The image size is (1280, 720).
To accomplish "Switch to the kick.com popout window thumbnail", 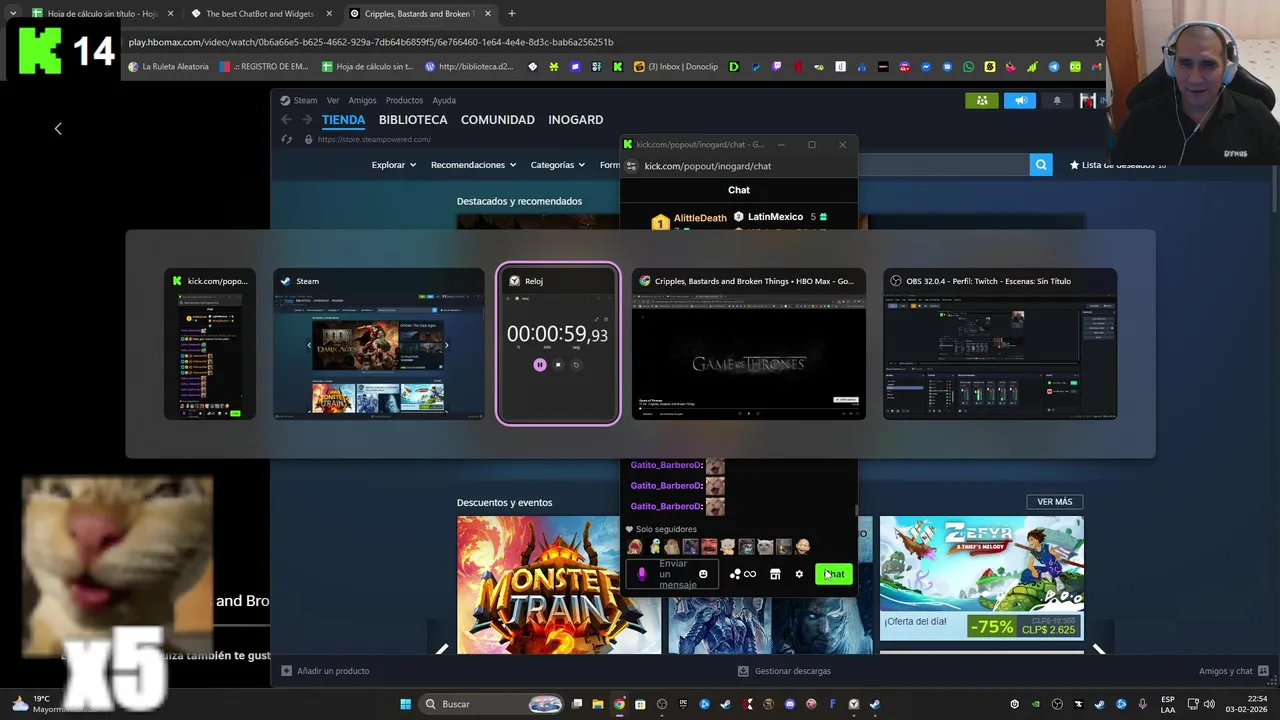I will [210, 343].
